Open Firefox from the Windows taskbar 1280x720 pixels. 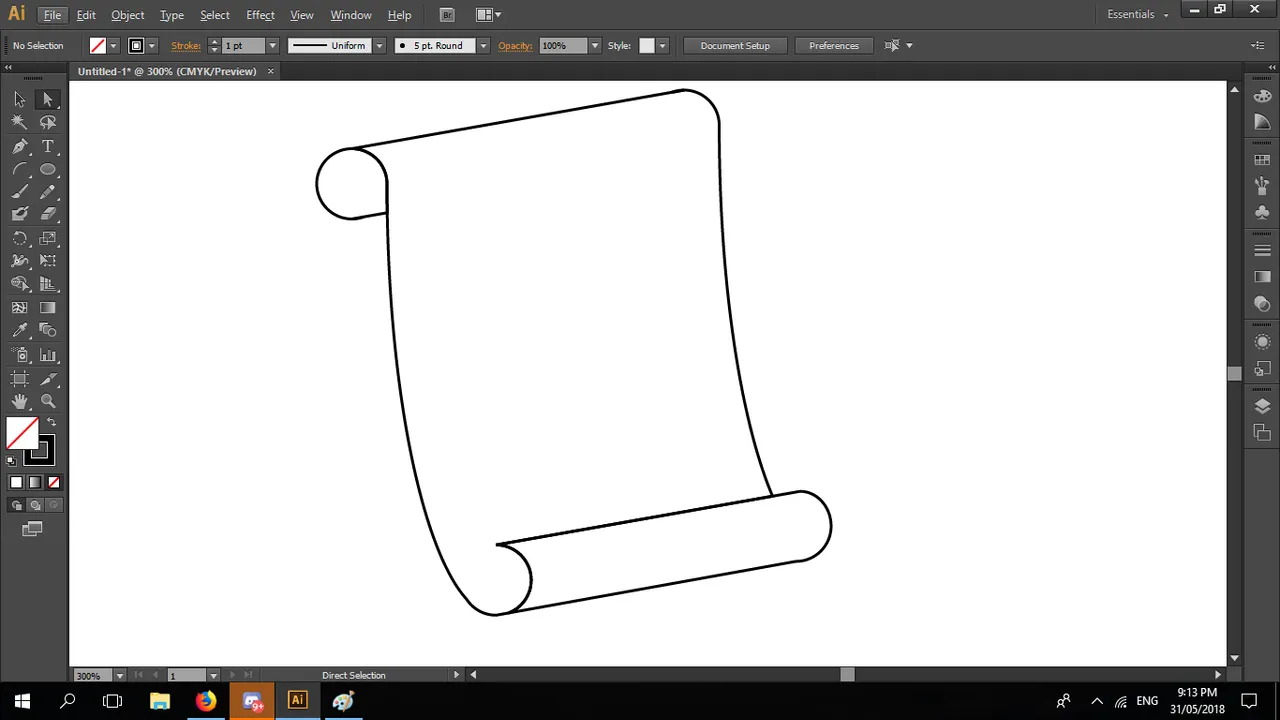[x=206, y=701]
